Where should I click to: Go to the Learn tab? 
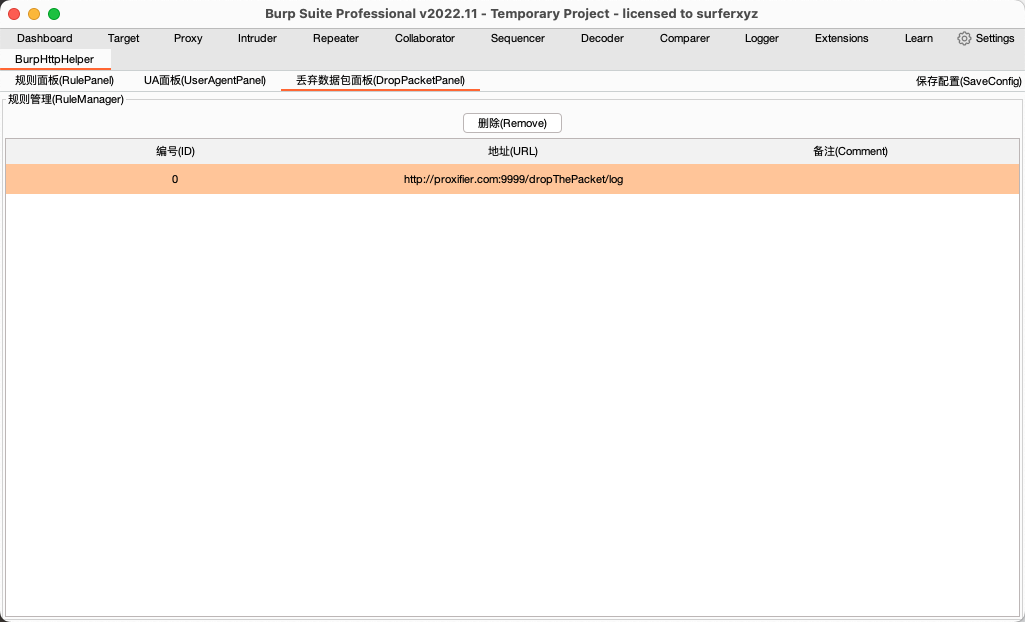tap(918, 39)
